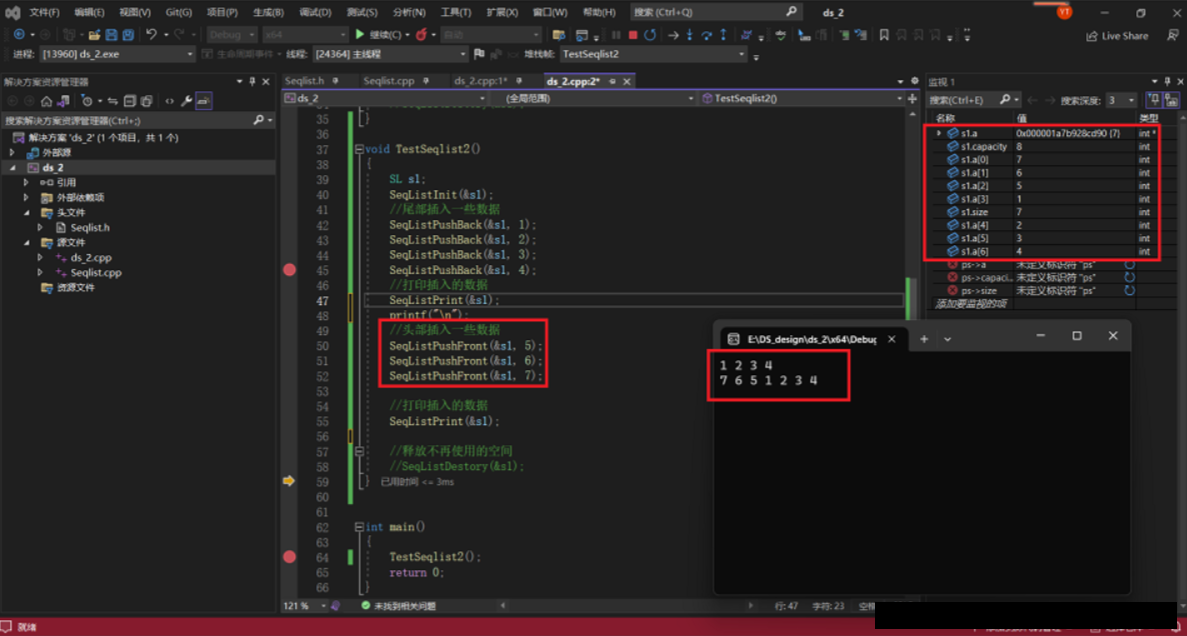Open the process dropdown [13960] ds_2.exe

[x=117, y=54]
